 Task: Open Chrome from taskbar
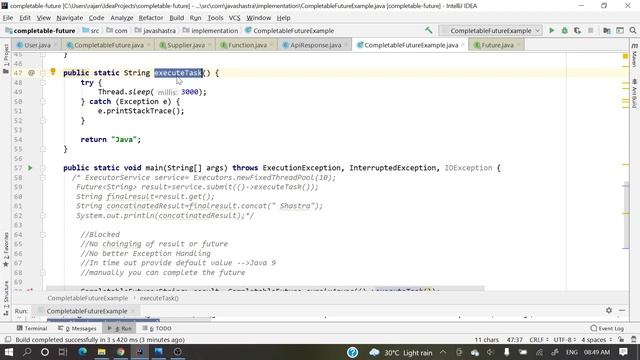coord(120,352)
